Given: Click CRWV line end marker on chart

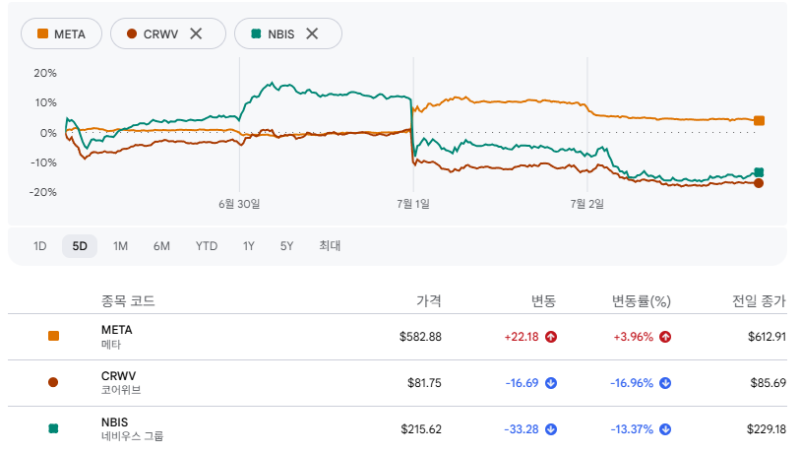Looking at the screenshot, I should (x=759, y=183).
